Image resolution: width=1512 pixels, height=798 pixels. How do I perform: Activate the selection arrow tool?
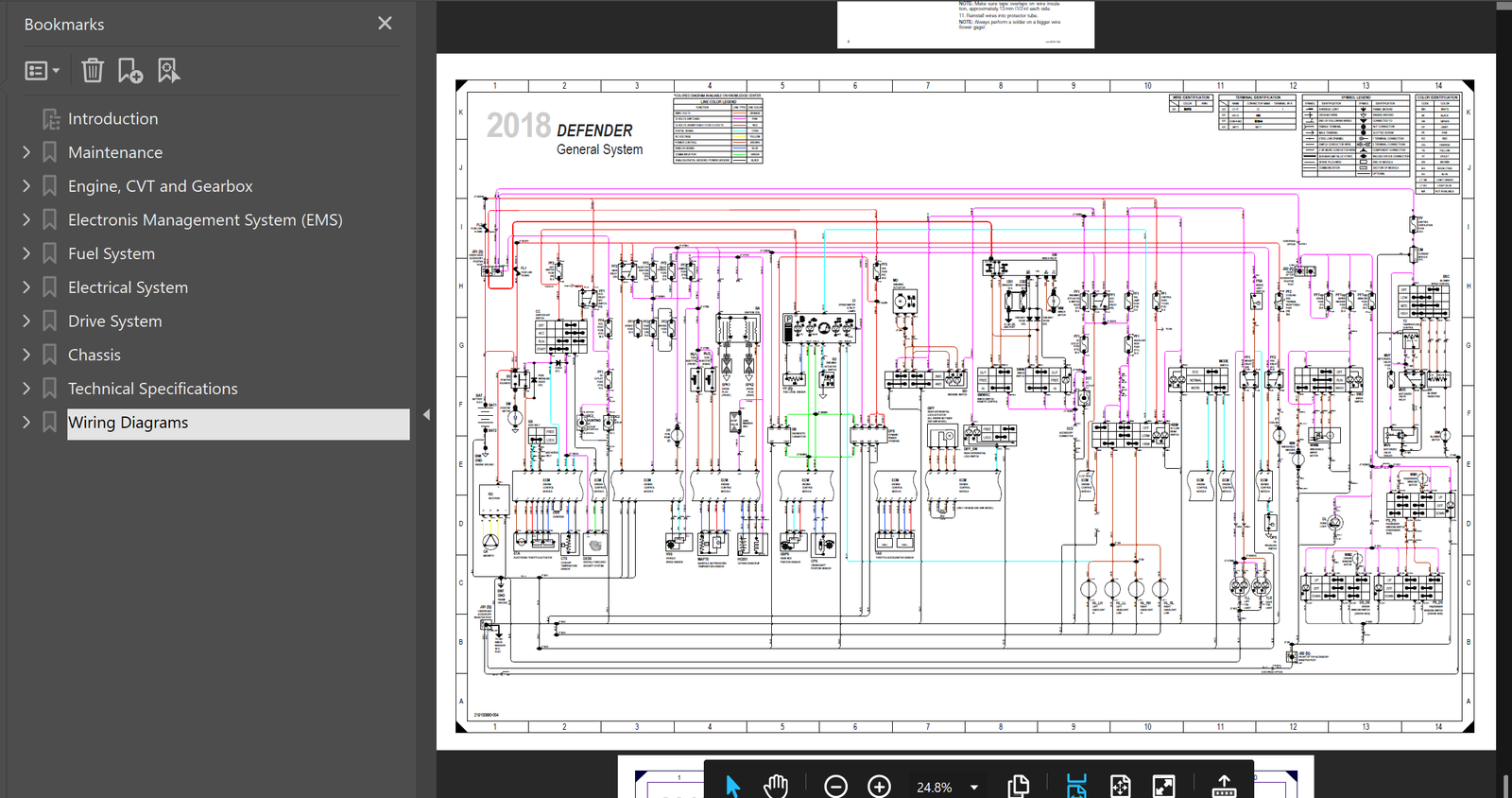(x=732, y=786)
